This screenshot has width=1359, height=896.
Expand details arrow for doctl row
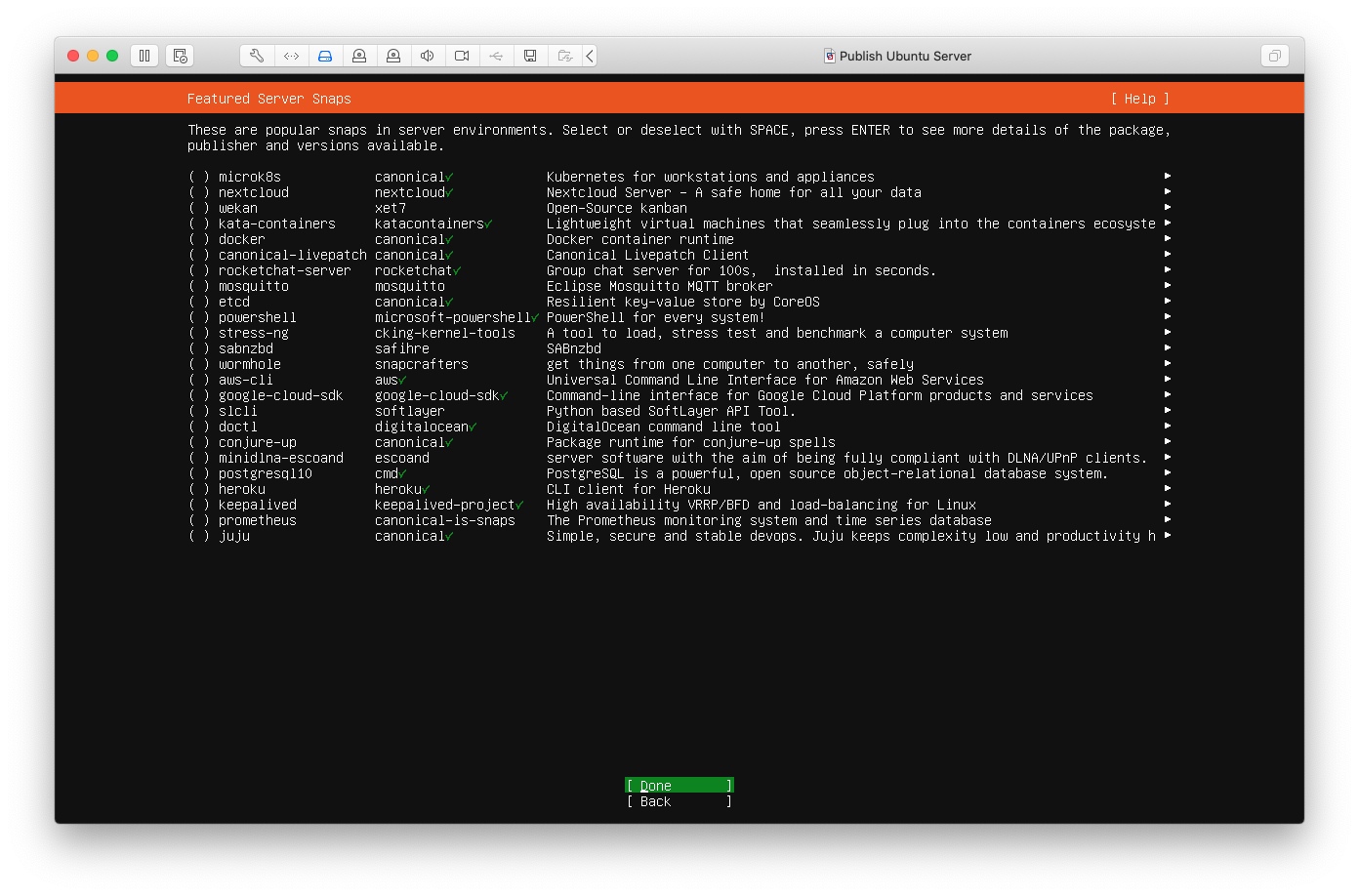[x=1168, y=426]
